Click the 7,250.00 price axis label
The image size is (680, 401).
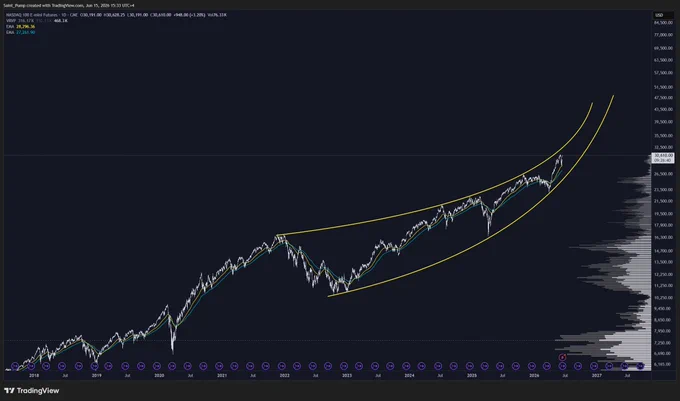click(x=663, y=343)
